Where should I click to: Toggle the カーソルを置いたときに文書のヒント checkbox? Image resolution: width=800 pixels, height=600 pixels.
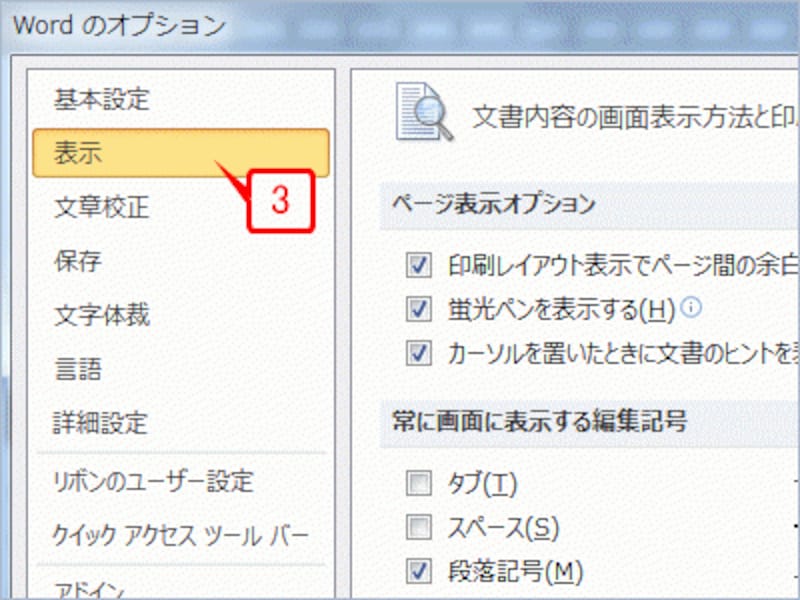(x=419, y=354)
